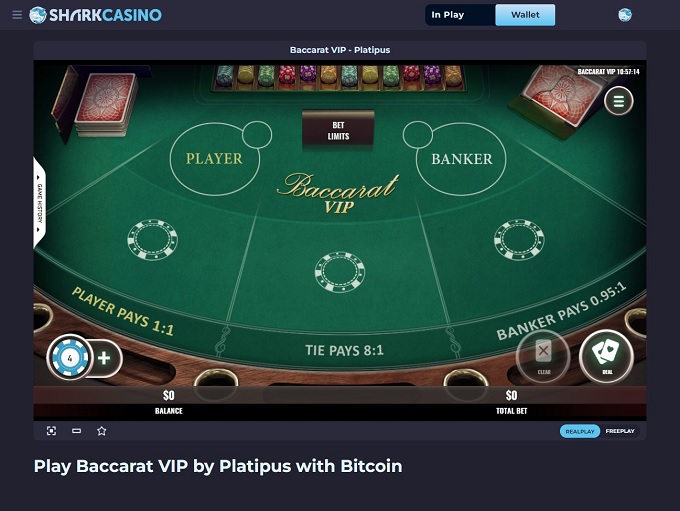The width and height of the screenshot is (680, 511).
Task: Open the Wallet tab
Action: coord(525,15)
